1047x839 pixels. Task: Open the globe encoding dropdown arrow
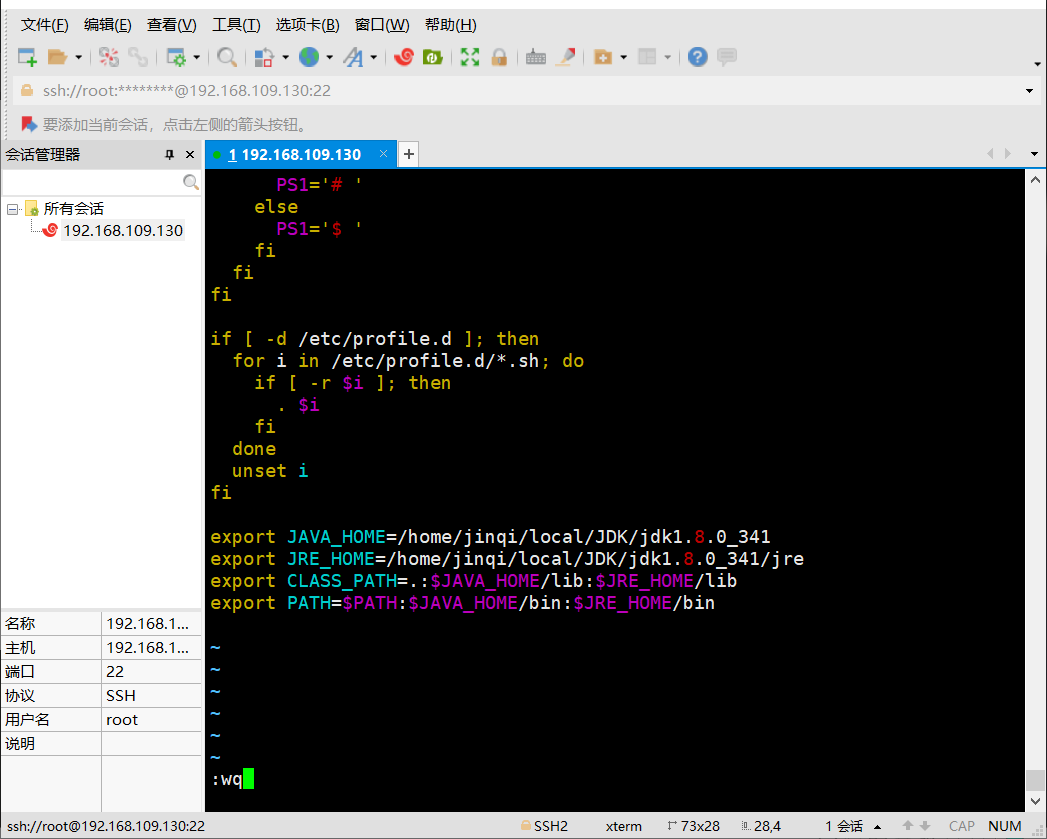click(329, 57)
